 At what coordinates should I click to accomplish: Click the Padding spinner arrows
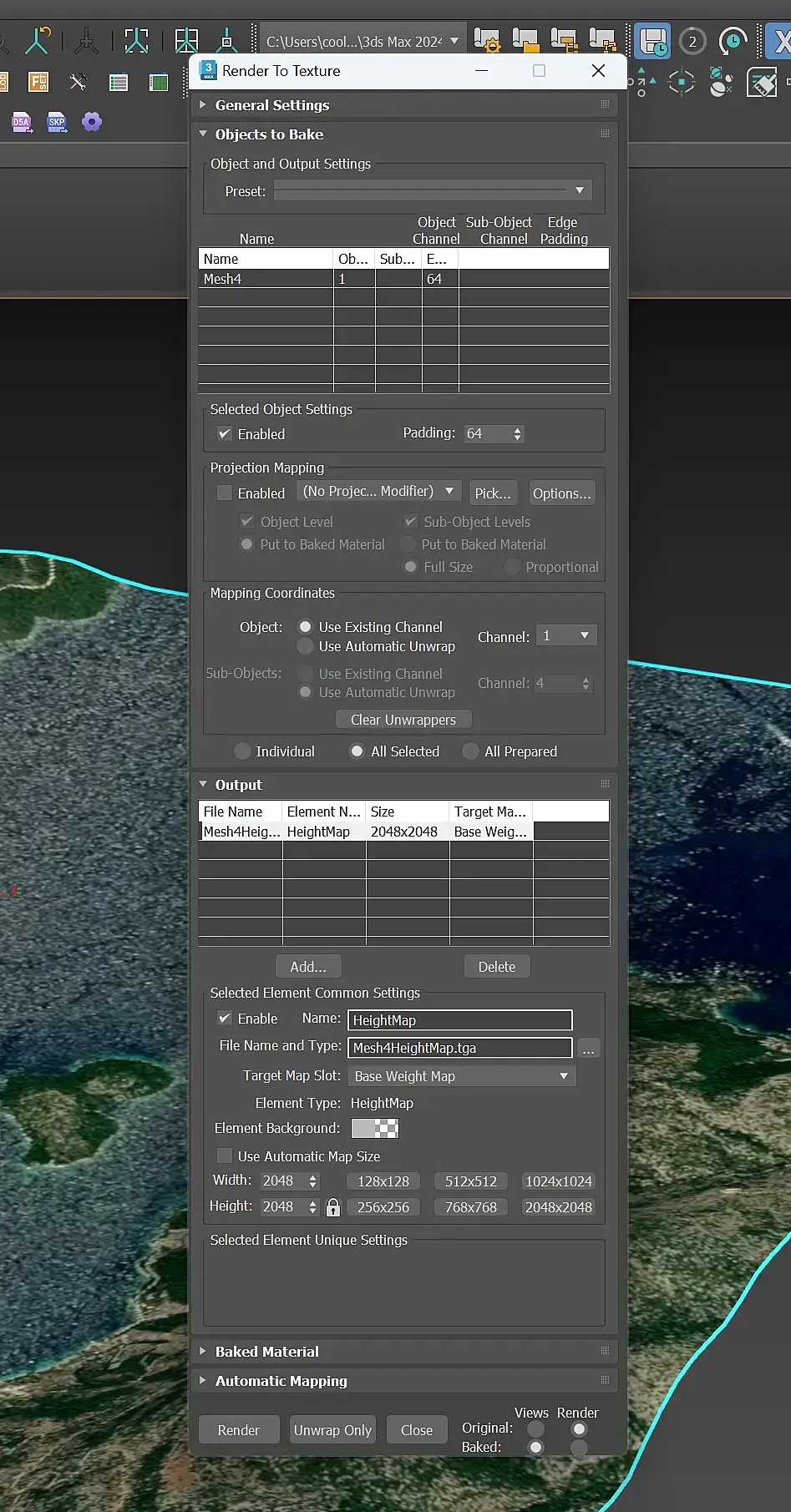coord(518,434)
